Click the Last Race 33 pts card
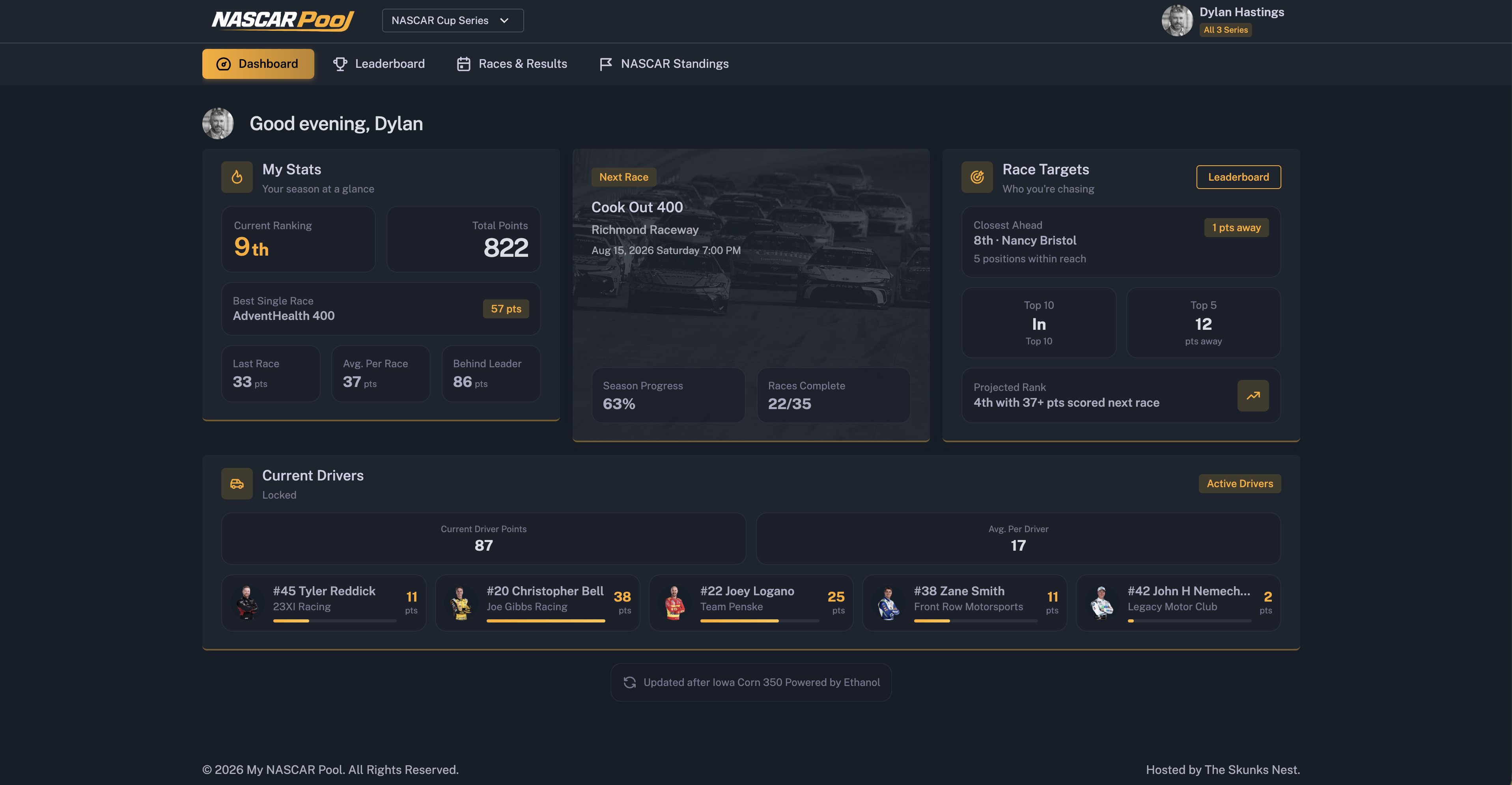The height and width of the screenshot is (785, 1512). click(271, 374)
